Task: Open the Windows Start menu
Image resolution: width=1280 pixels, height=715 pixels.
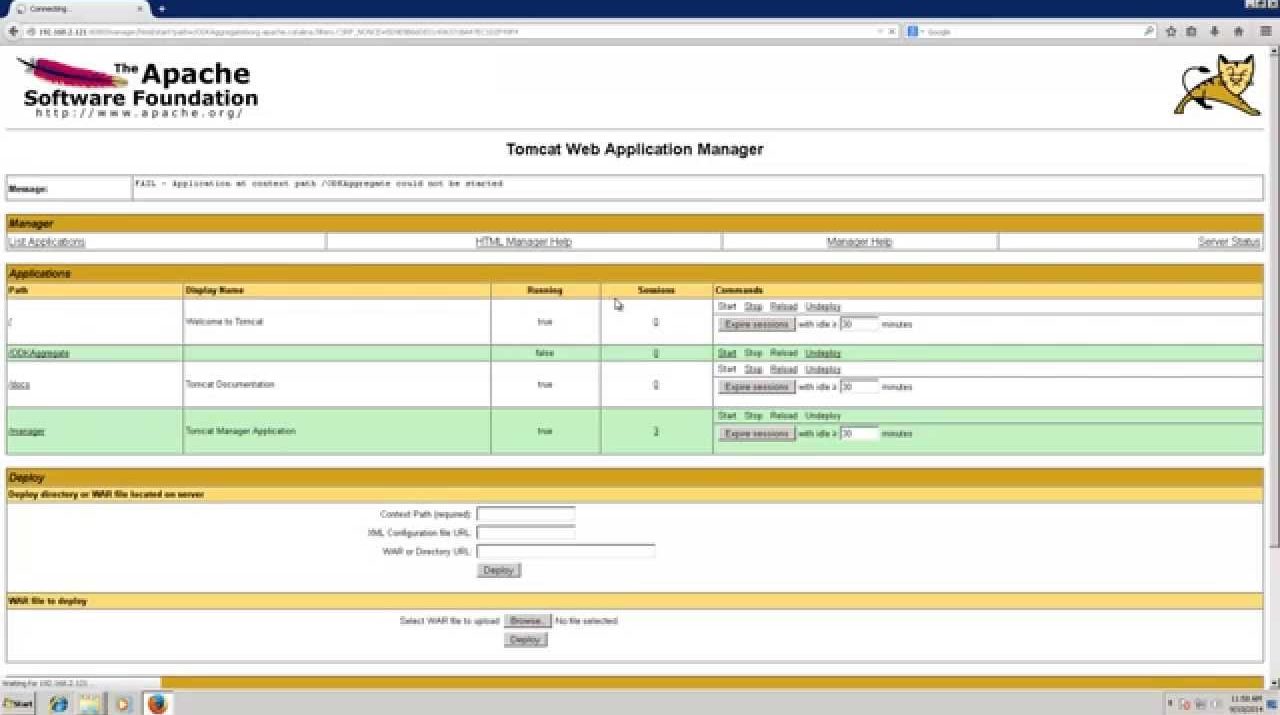Action: tap(17, 704)
